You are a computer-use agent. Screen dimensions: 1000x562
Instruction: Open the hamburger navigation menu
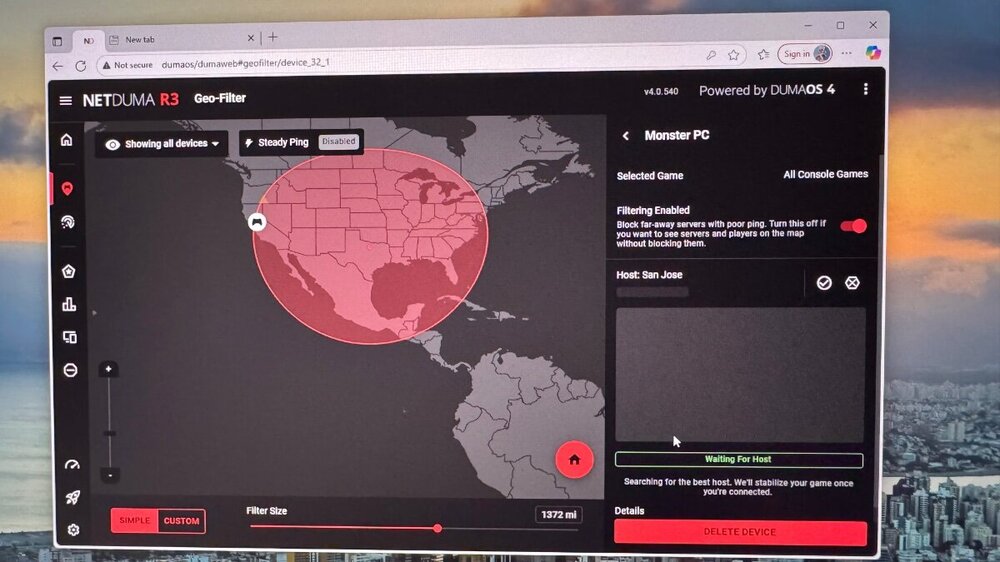pos(66,100)
